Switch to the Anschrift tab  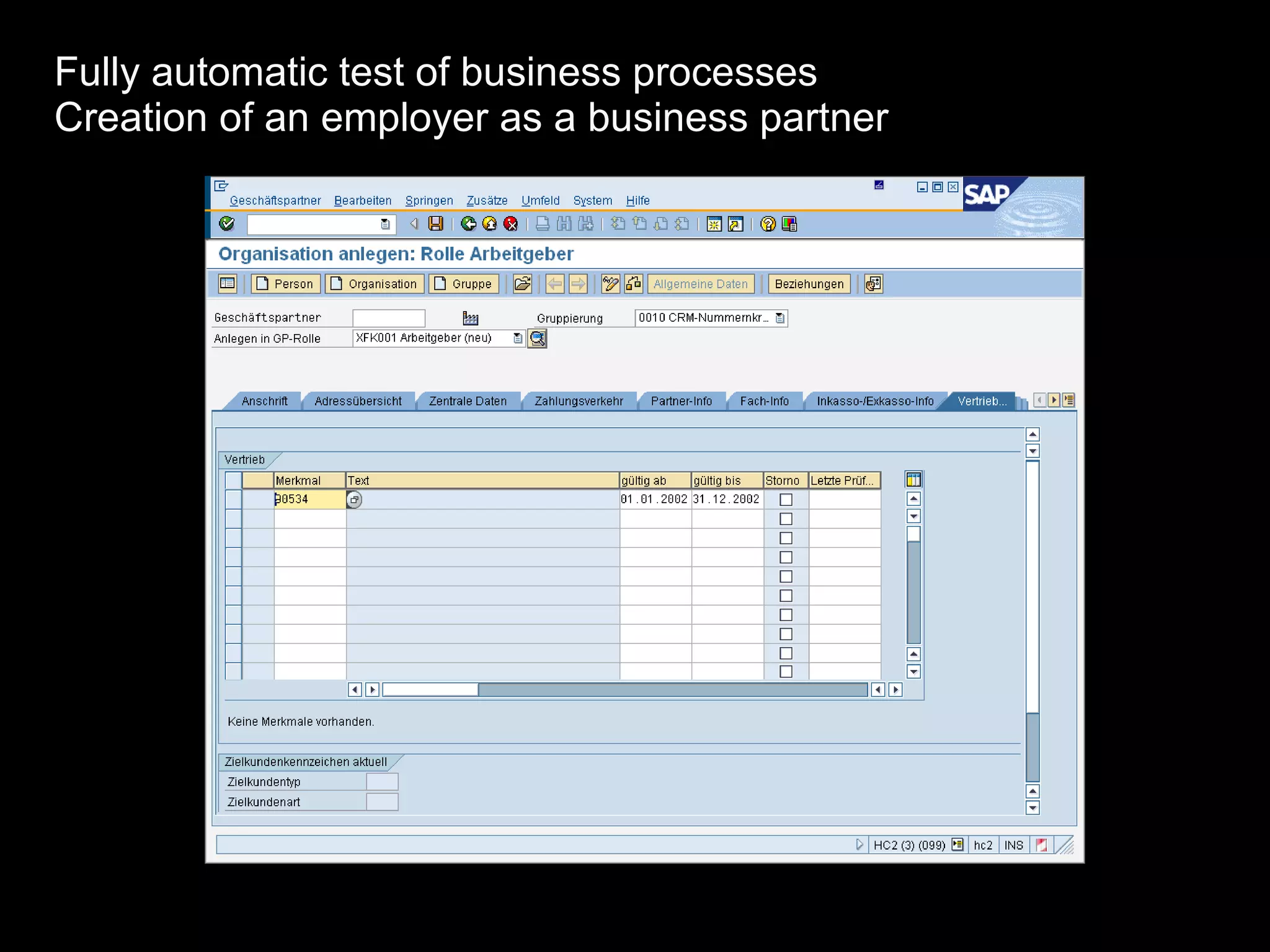point(264,401)
